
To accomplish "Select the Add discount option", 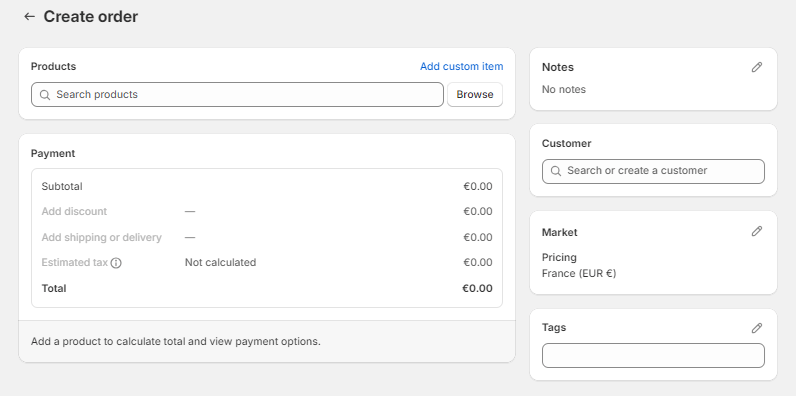I will click(x=74, y=211).
